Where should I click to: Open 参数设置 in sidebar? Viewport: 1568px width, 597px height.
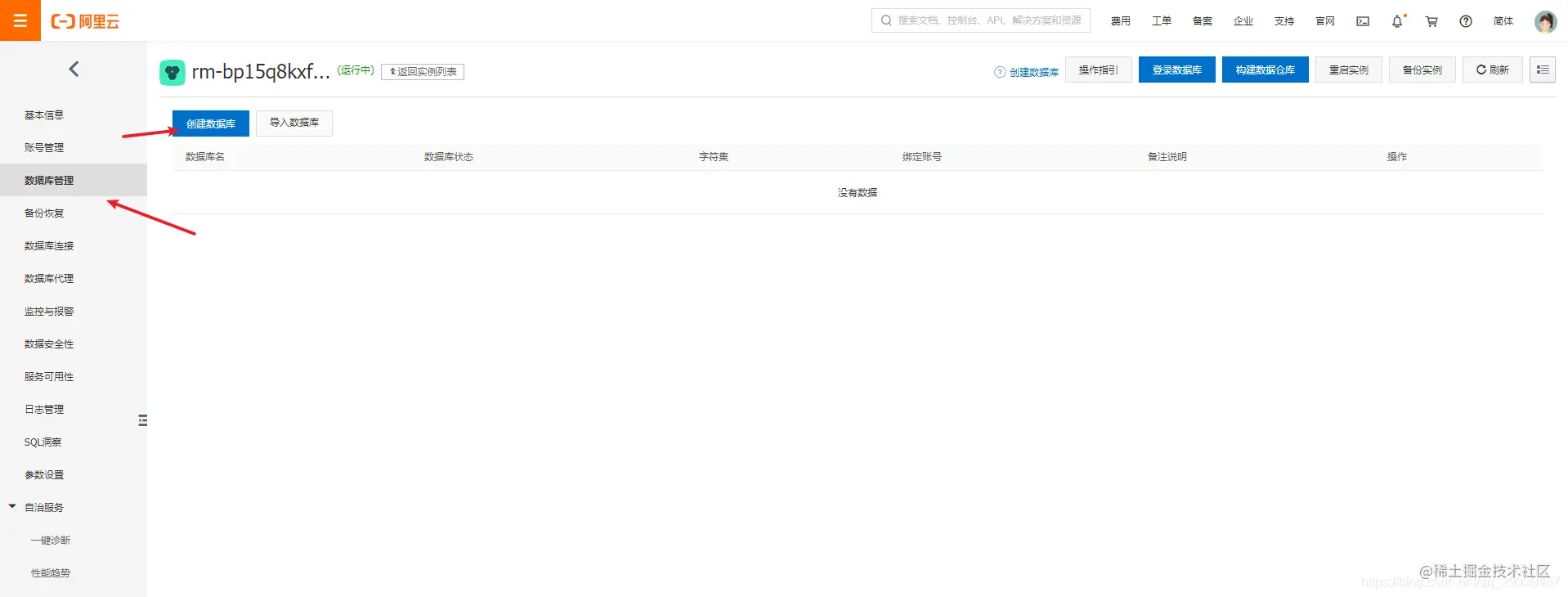44,475
